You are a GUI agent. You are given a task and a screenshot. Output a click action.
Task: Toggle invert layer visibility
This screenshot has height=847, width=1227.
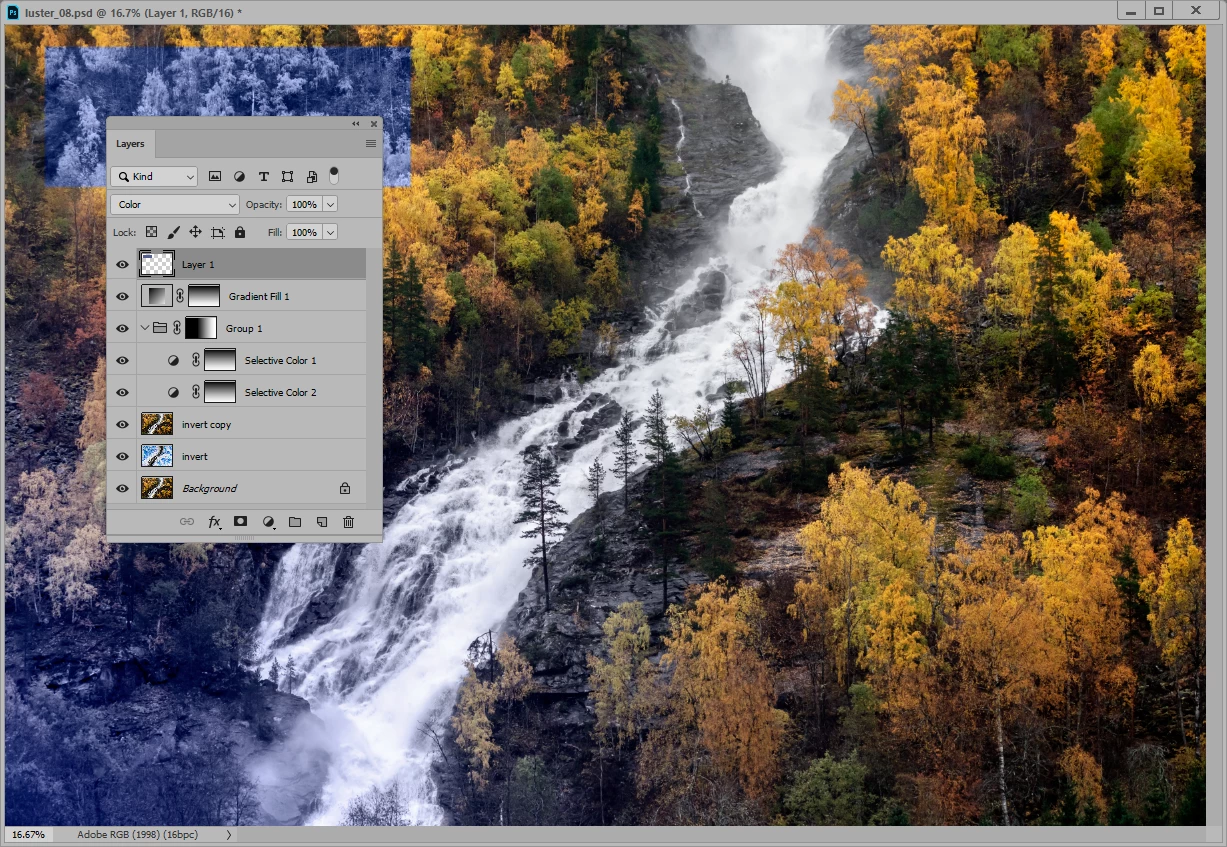pos(122,457)
